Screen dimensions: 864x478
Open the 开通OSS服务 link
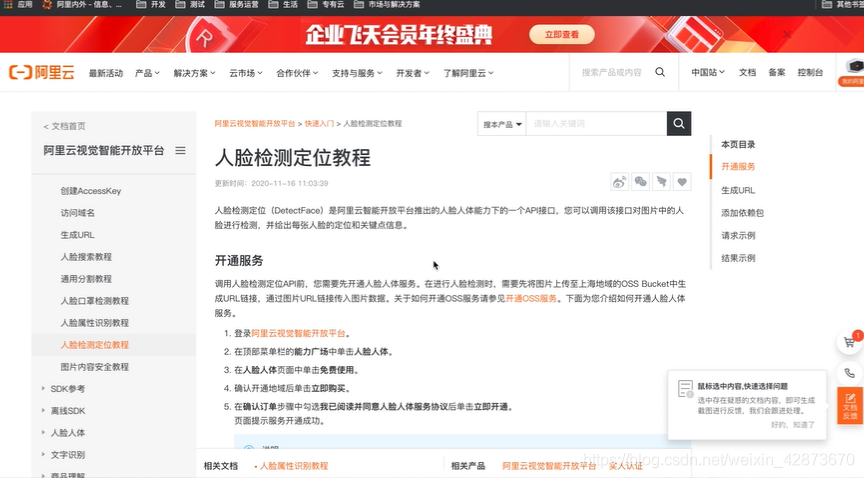pos(531,298)
